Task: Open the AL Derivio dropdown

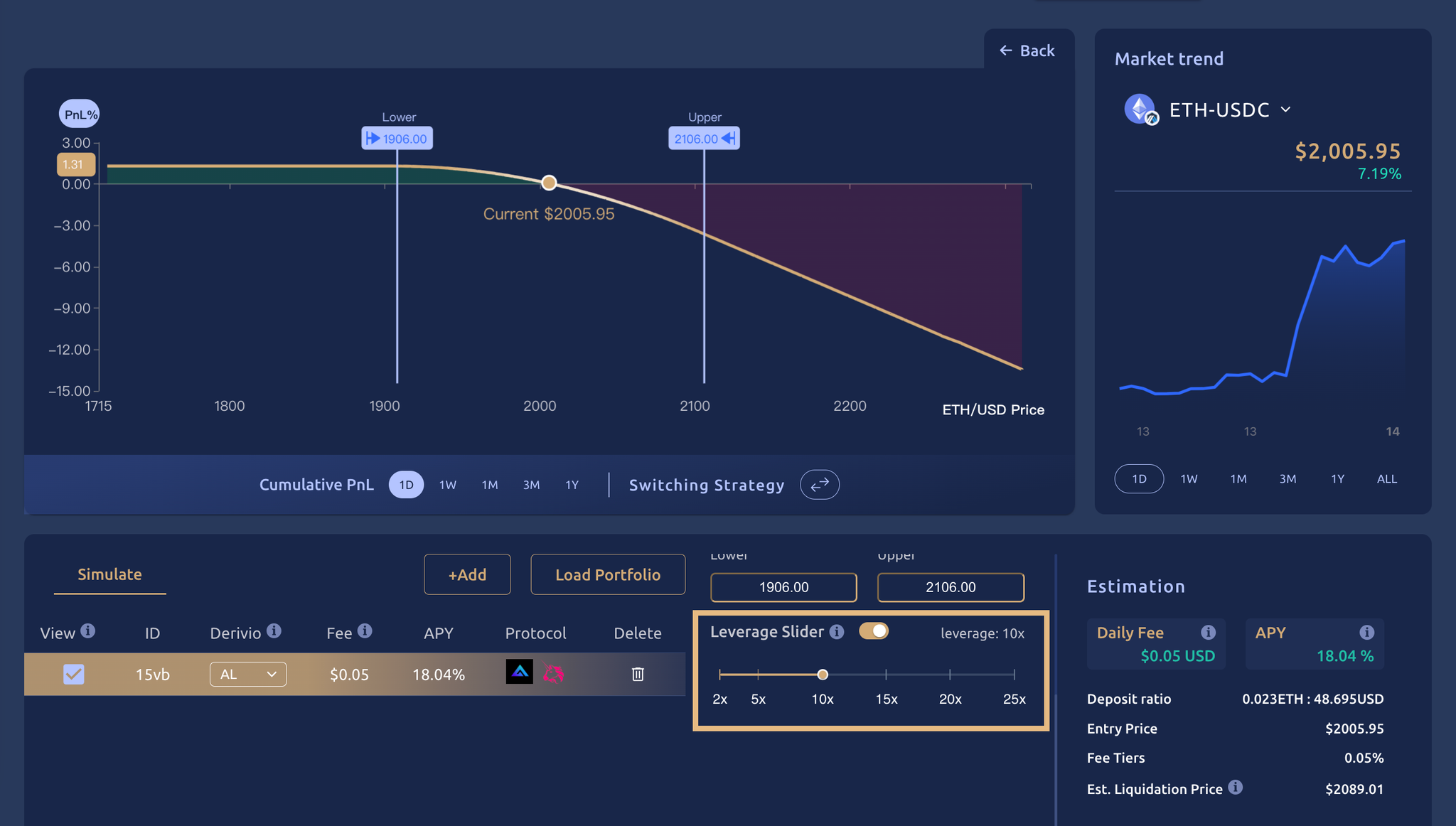Action: (x=248, y=674)
